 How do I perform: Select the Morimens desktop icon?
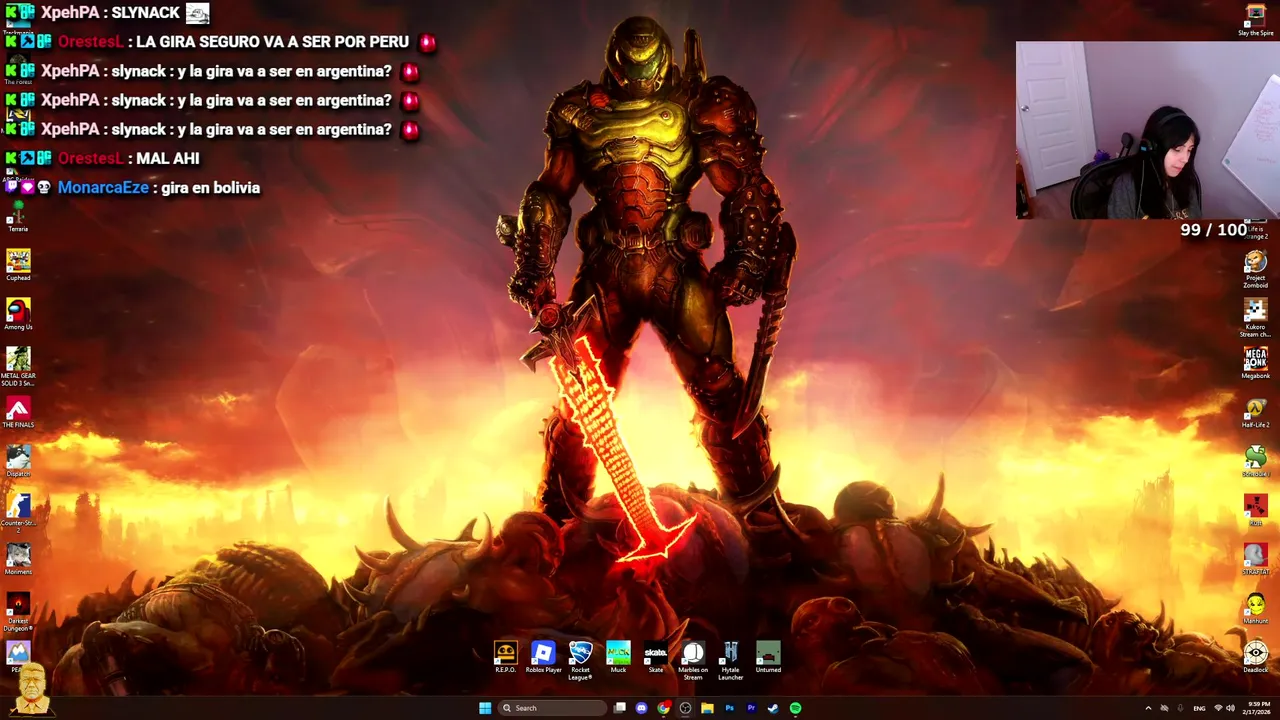pyautogui.click(x=18, y=559)
